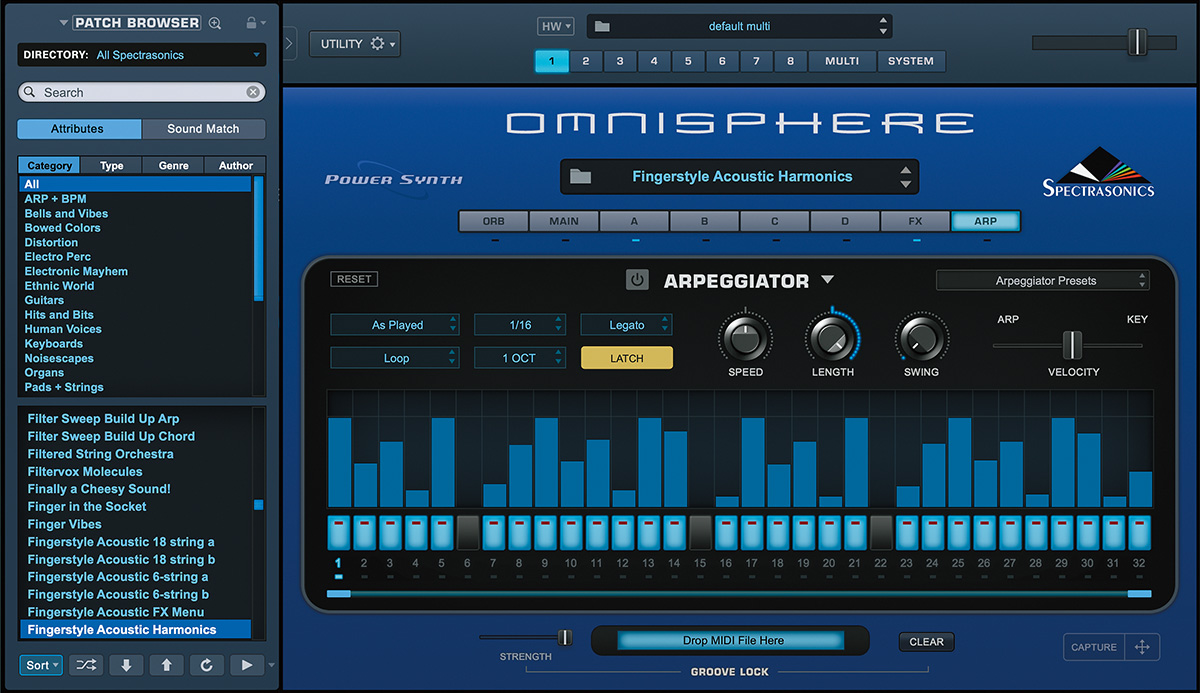This screenshot has width=1200, height=693.
Task: Click the Spectrasonics logo
Action: coord(1098,173)
